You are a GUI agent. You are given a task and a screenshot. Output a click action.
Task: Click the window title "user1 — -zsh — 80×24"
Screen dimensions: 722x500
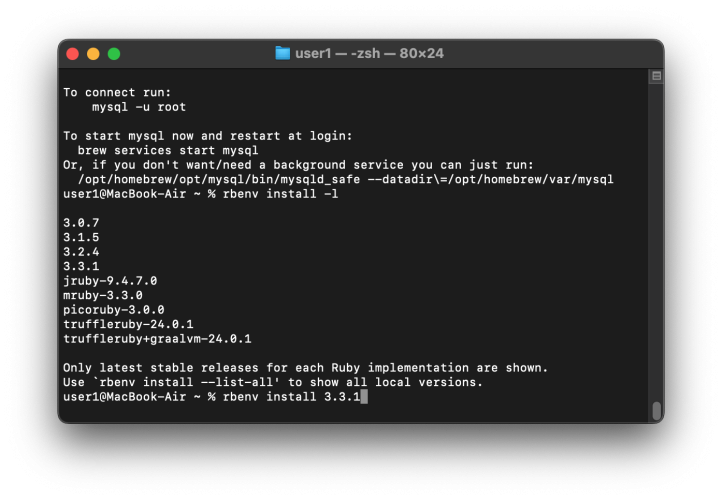pyautogui.click(x=369, y=53)
